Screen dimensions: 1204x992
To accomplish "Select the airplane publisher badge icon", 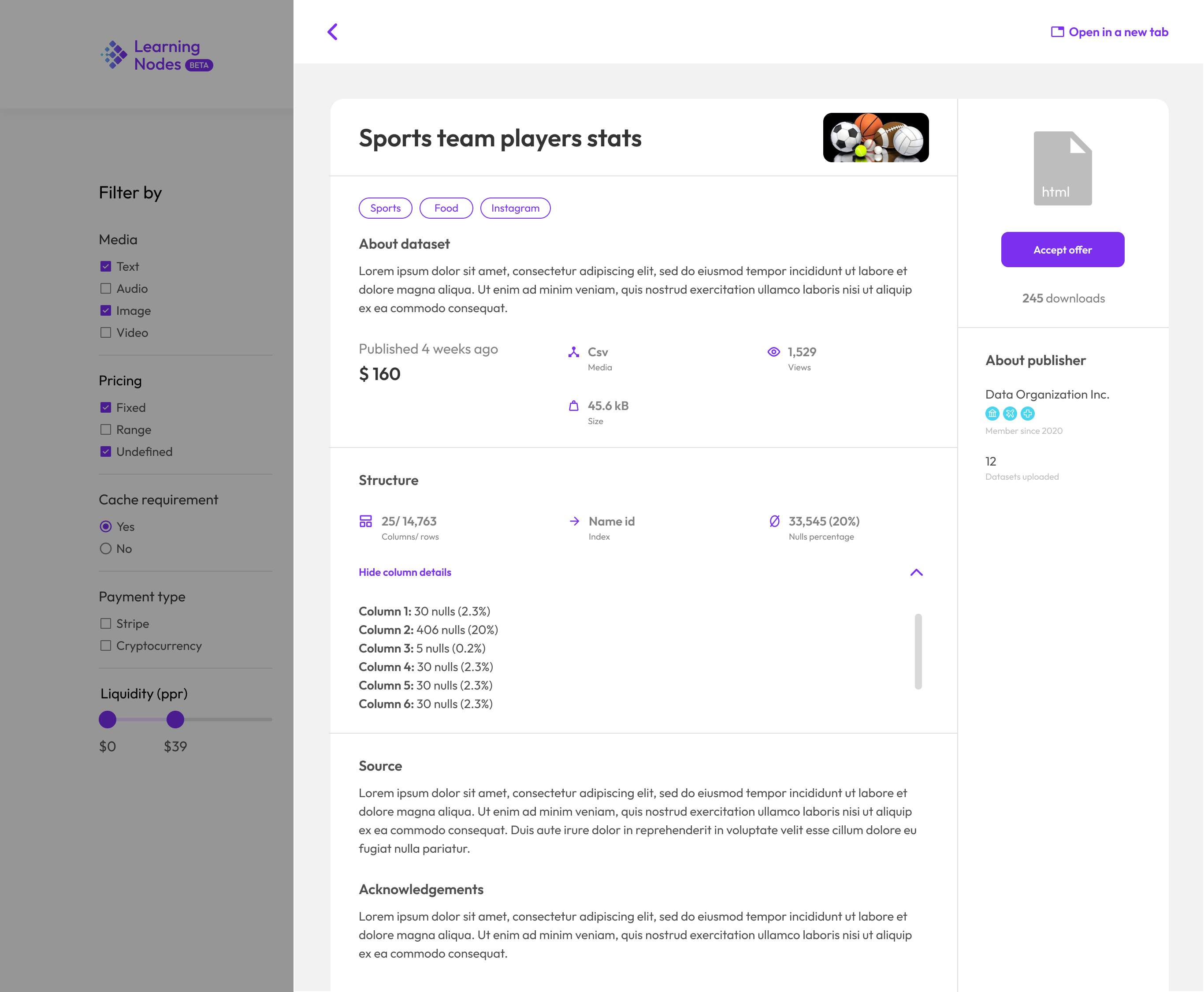I will tap(1010, 413).
